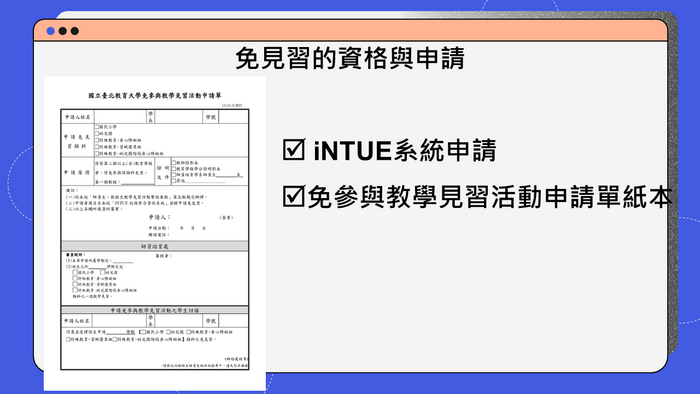Viewport: 700px width, 394px height.
Task: Click the form heading 國立臺北教育大學免參與教學見習活動申請單
Action: pos(154,95)
